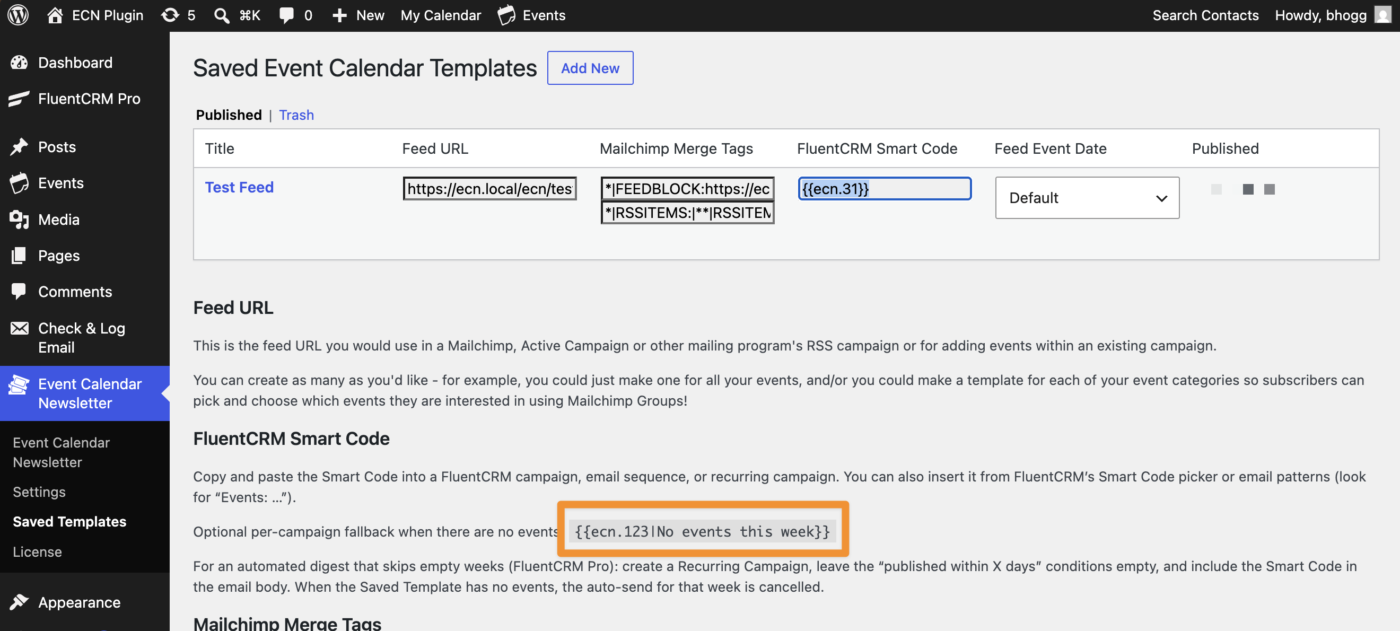1400x631 pixels.
Task: Select the Feed URL text field
Action: pyautogui.click(x=490, y=188)
